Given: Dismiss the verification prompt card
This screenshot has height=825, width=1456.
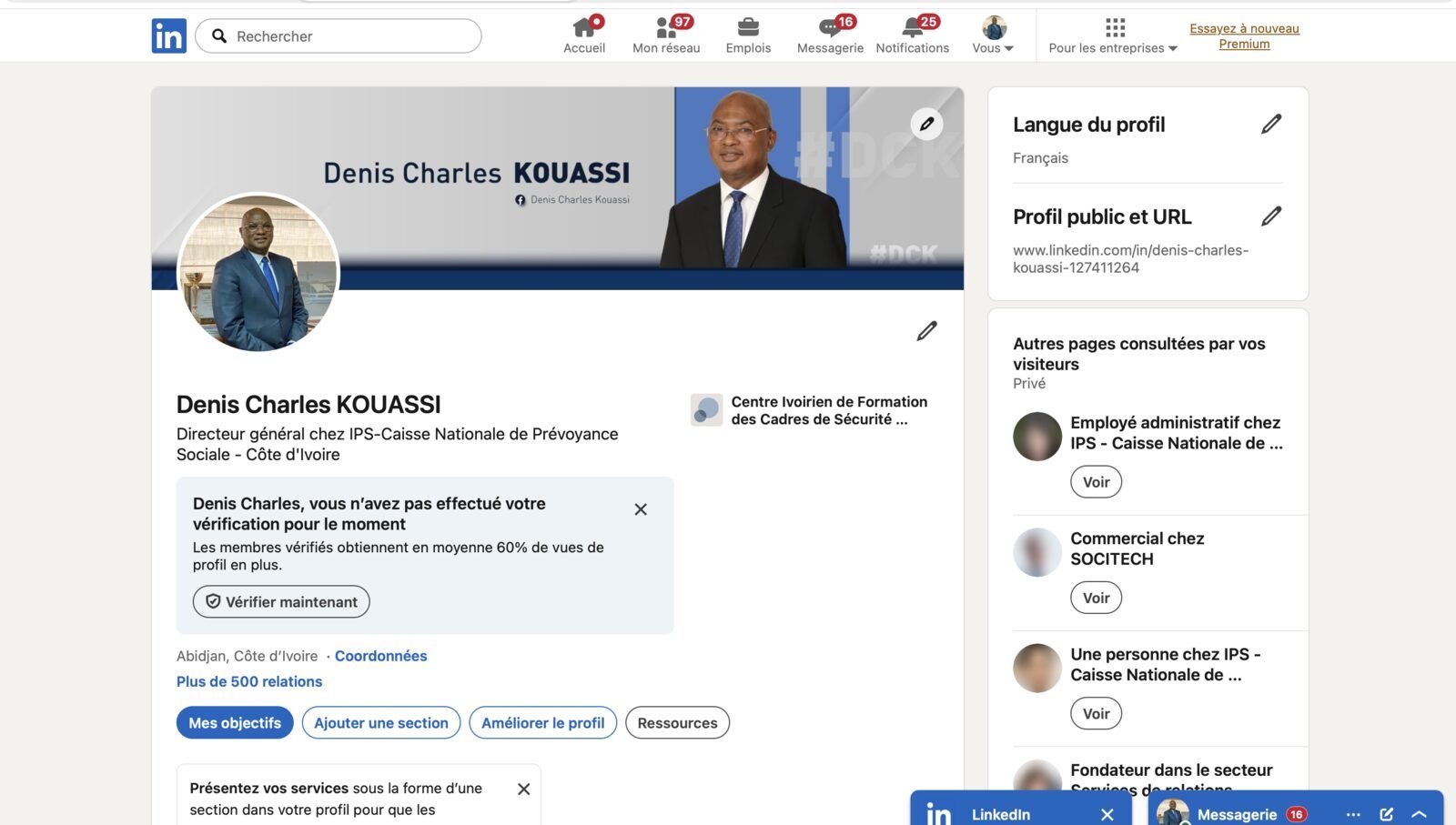Looking at the screenshot, I should [641, 509].
